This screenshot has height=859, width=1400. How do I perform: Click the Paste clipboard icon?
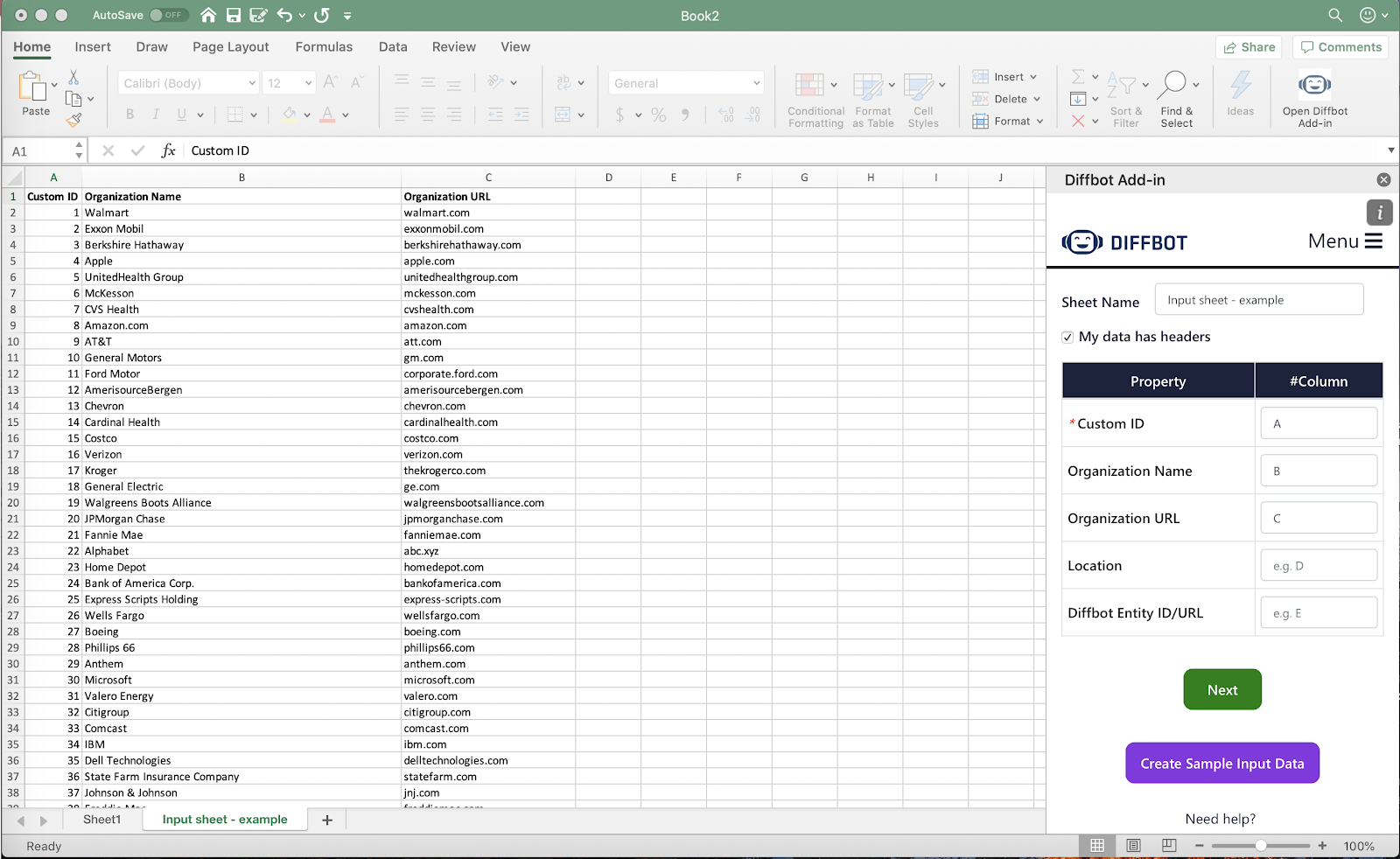coord(32,87)
